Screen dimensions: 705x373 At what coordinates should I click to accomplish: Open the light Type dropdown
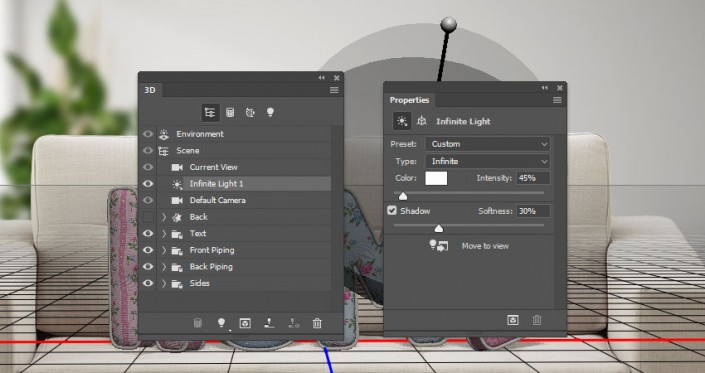click(x=488, y=161)
